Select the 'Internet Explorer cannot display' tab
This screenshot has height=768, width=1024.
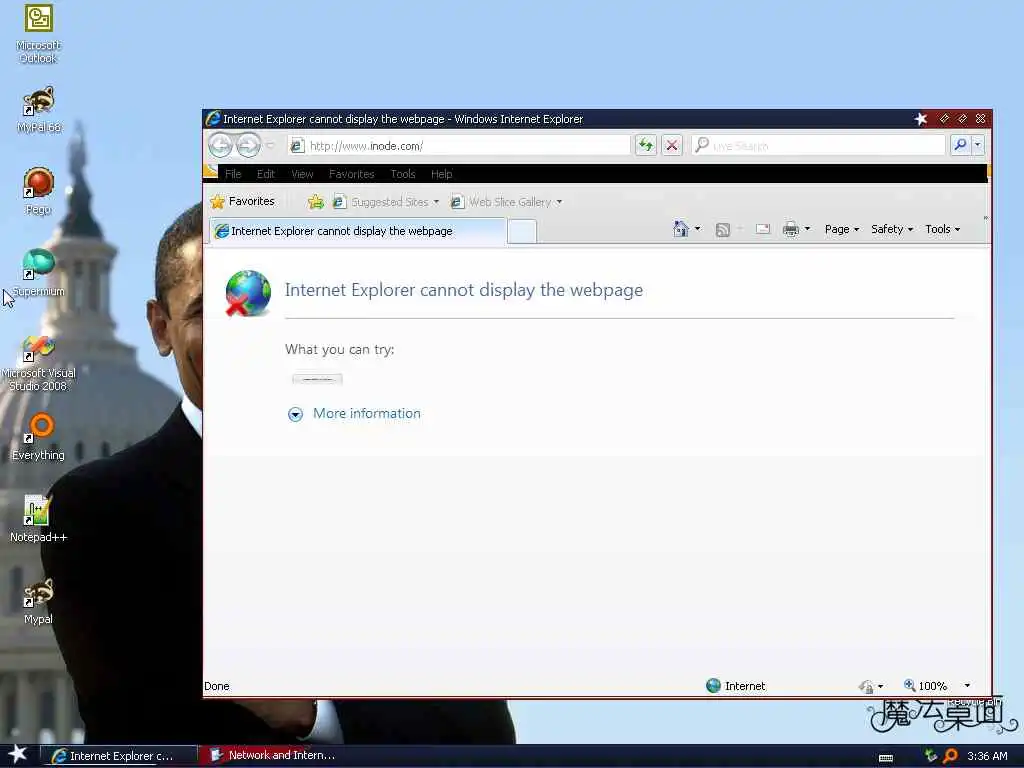click(x=357, y=231)
